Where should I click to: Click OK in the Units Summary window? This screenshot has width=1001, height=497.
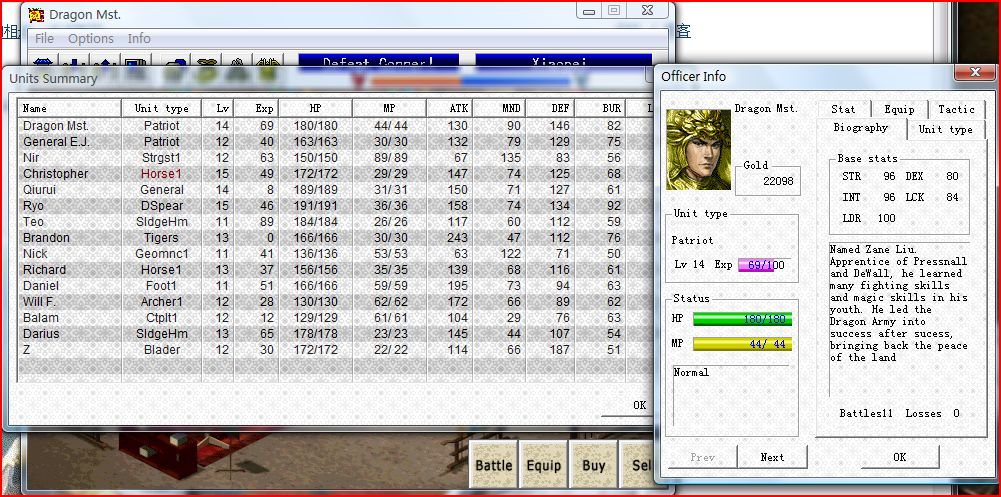pos(640,405)
